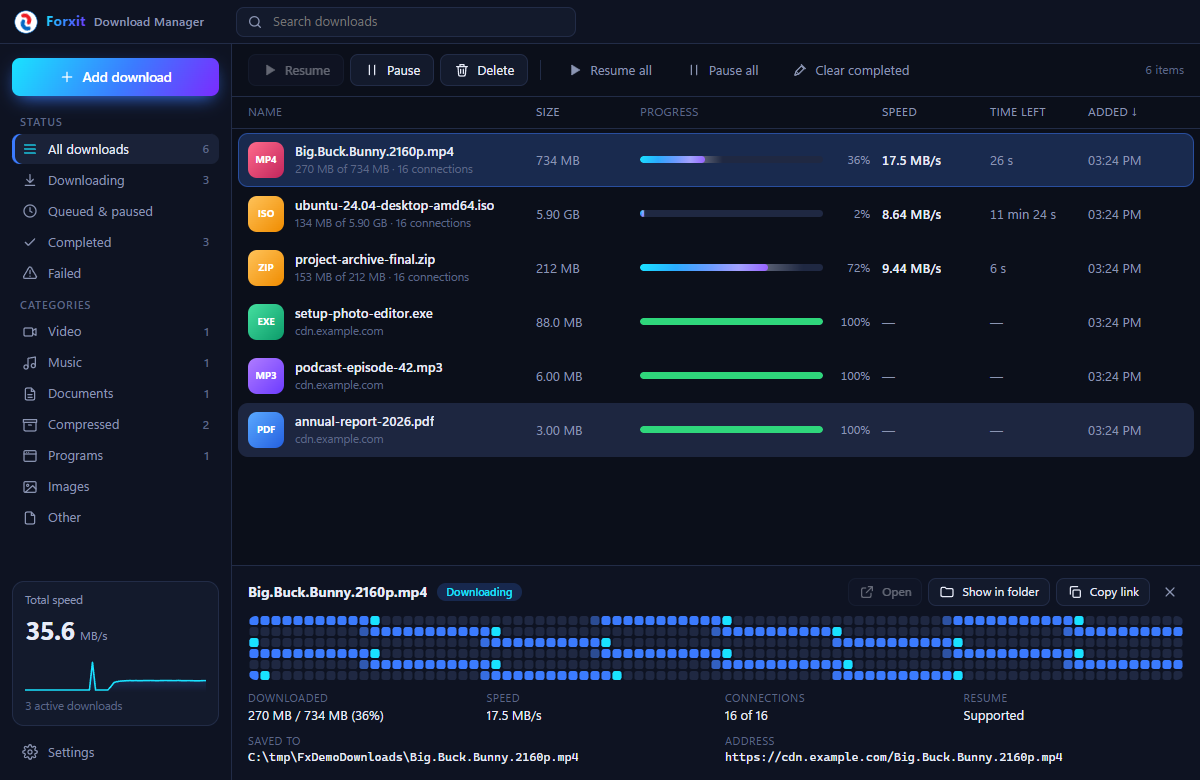The image size is (1200, 780).
Task: Sort by the Speed column header
Action: pos(899,112)
